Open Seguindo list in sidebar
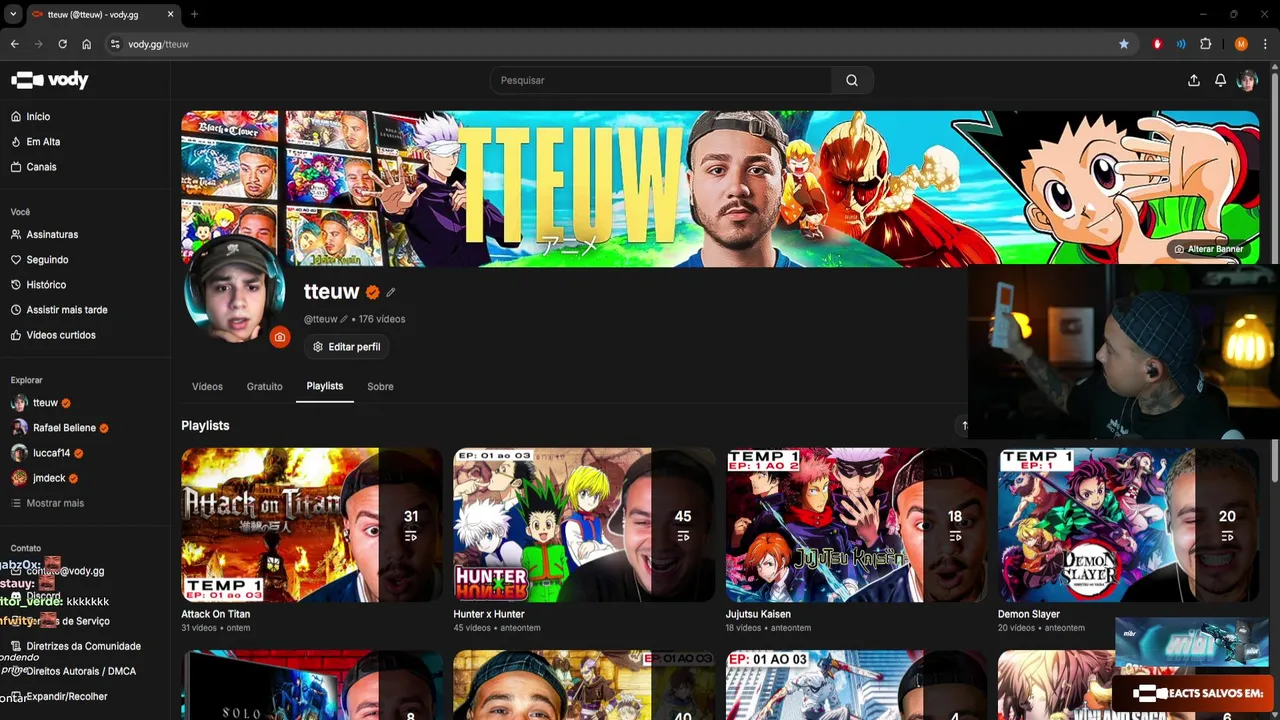 pyautogui.click(x=47, y=259)
